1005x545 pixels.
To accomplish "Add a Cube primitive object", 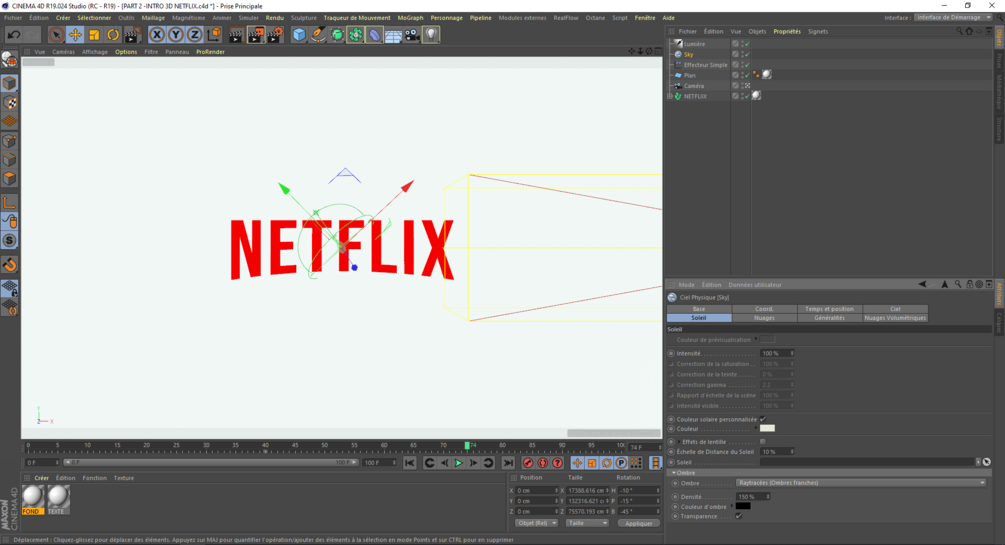I will click(299, 35).
